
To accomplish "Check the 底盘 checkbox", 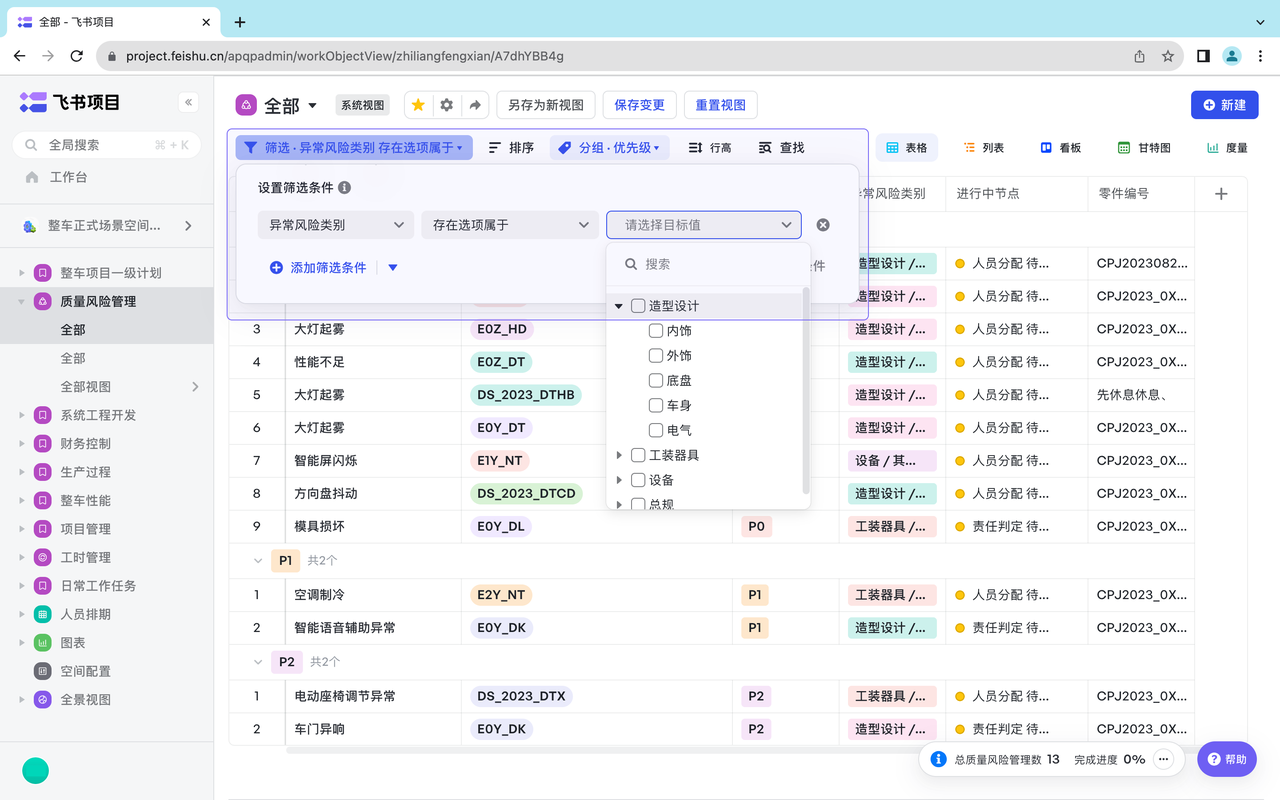I will (x=656, y=381).
